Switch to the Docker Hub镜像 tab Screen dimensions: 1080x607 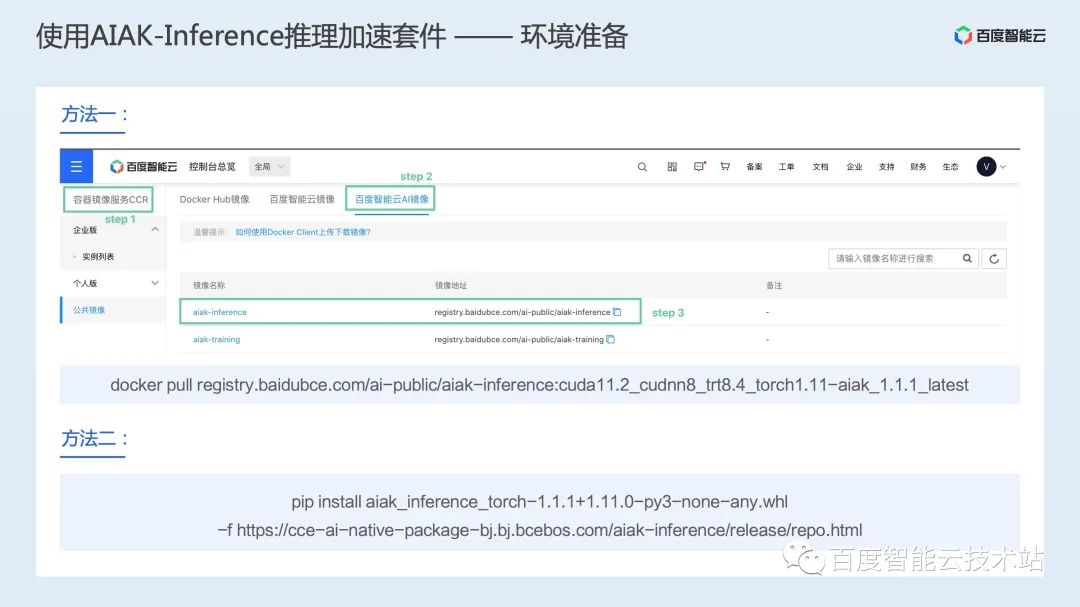(214, 199)
